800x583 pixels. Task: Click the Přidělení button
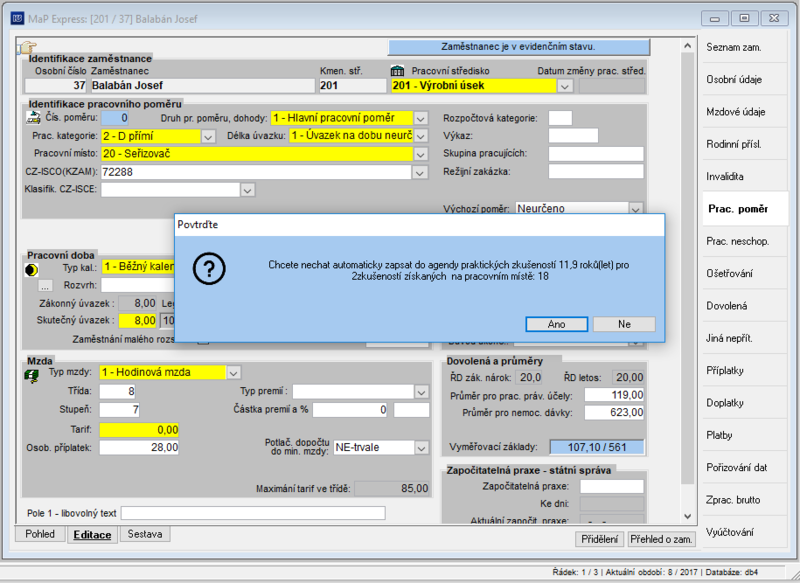599,539
